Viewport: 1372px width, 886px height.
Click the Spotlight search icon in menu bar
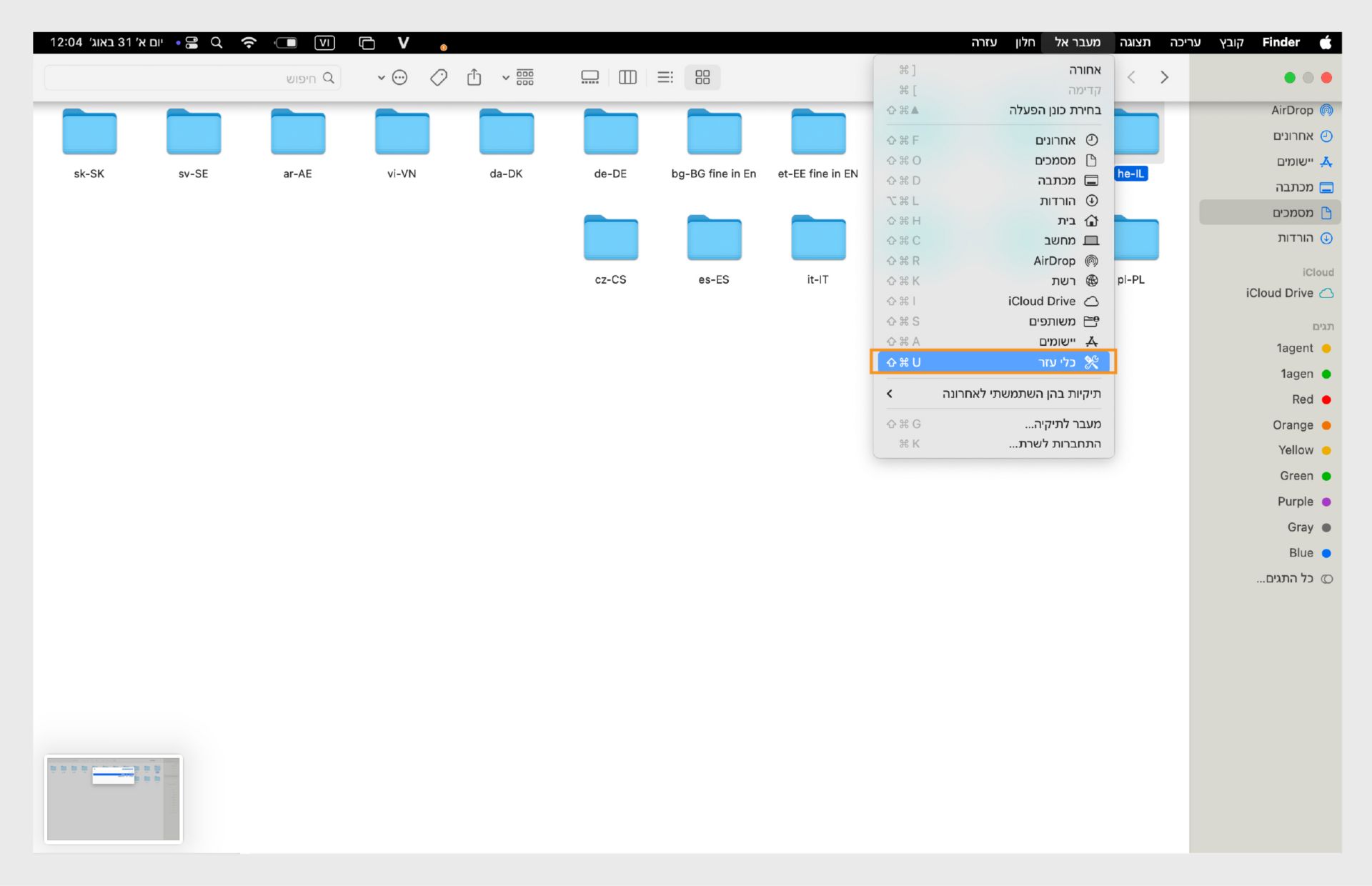(217, 43)
